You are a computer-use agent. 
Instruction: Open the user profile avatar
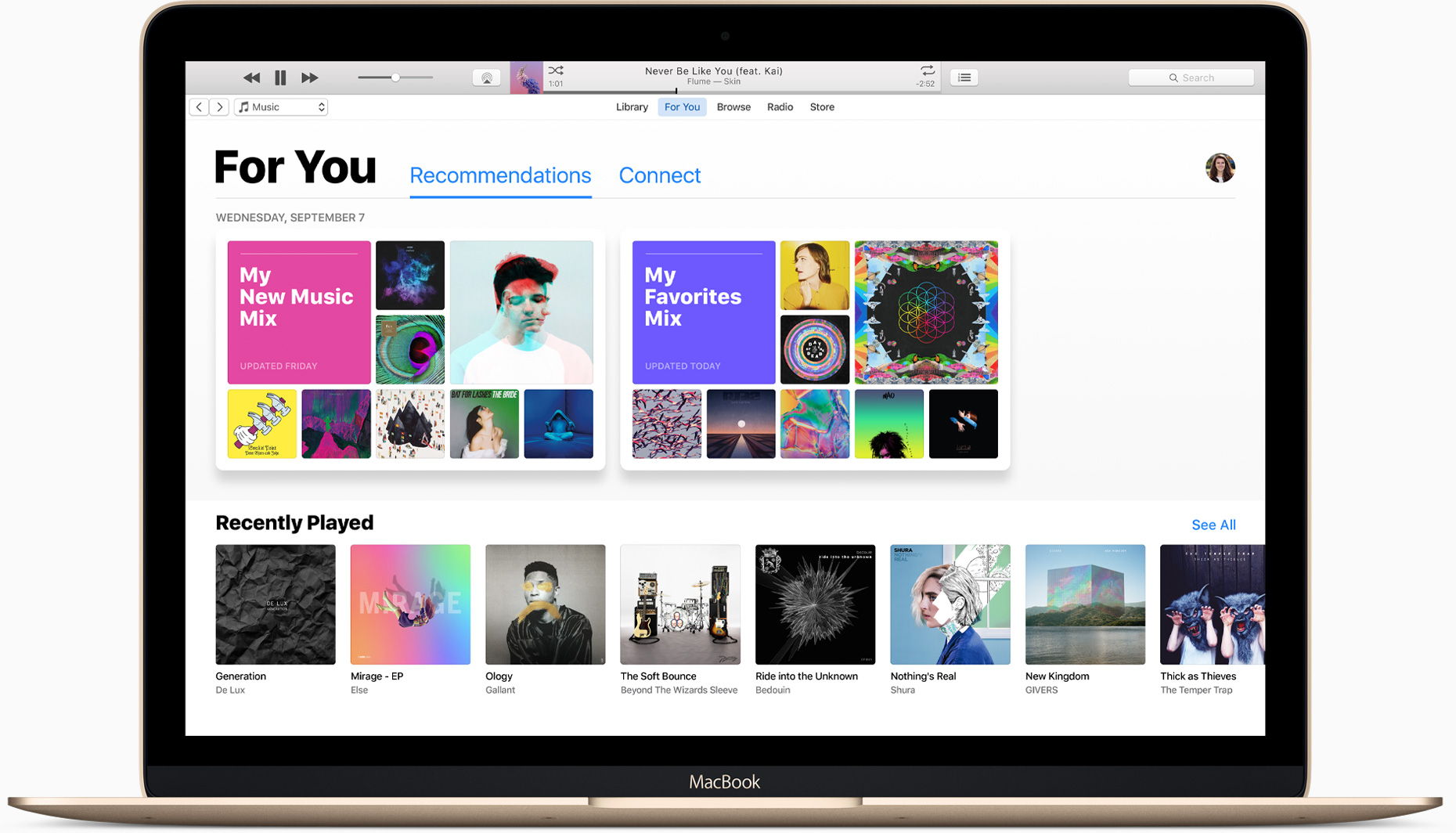click(1220, 168)
